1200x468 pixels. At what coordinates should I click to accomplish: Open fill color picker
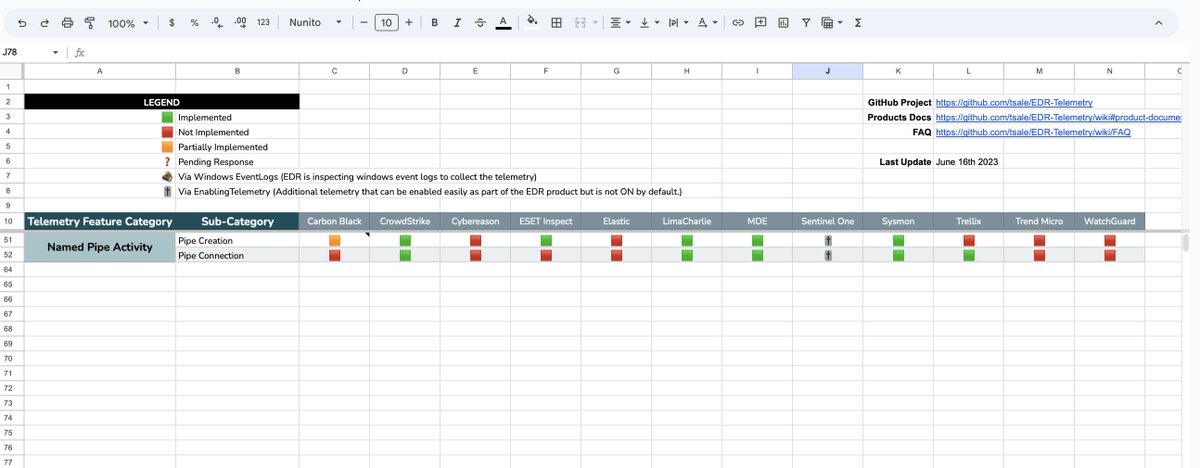point(532,22)
